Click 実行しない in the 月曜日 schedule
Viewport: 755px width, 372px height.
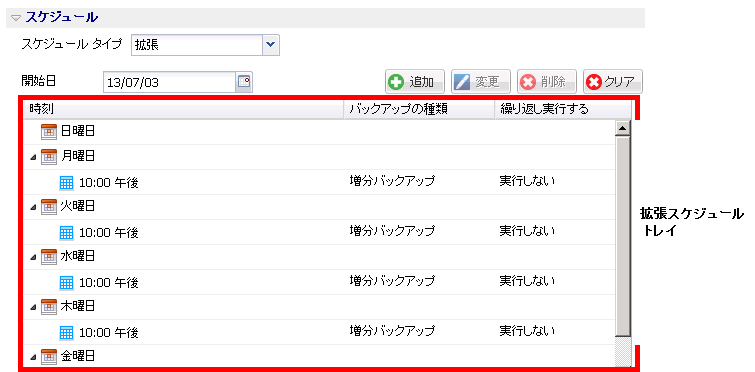pos(527,180)
